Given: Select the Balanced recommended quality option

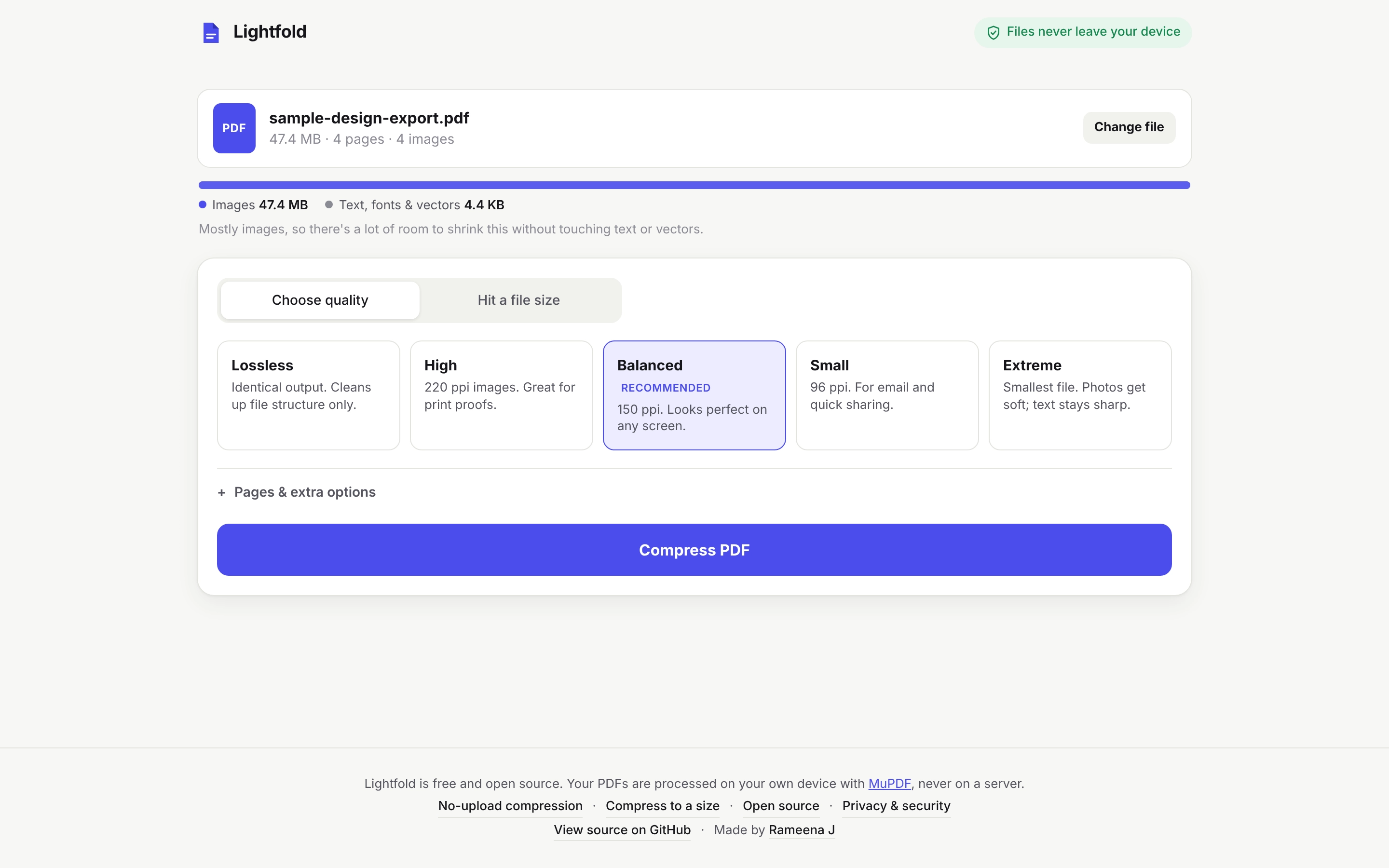Looking at the screenshot, I should click(x=694, y=395).
